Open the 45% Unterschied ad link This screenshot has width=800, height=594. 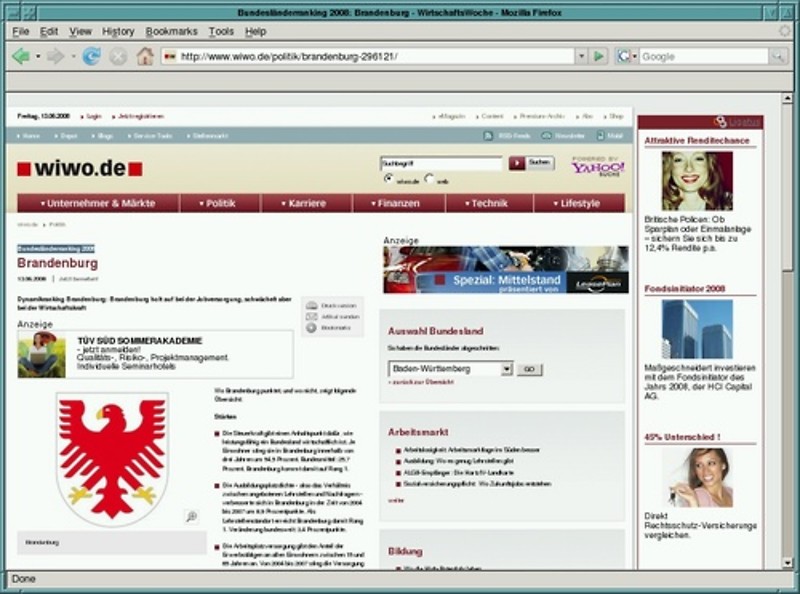click(x=682, y=437)
